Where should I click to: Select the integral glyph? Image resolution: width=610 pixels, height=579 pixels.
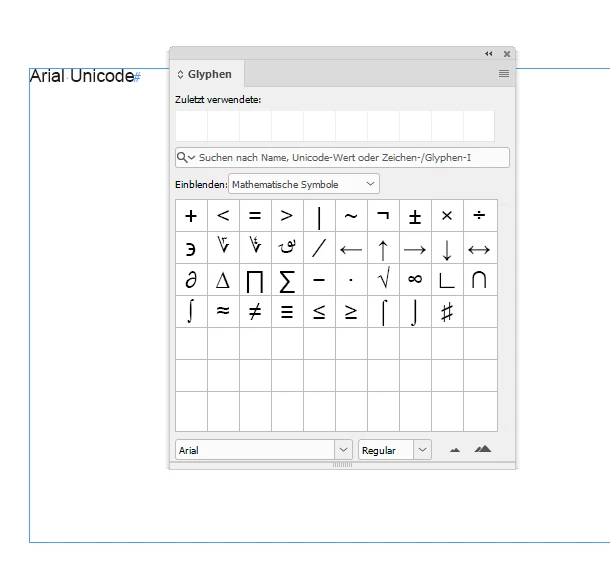pyautogui.click(x=191, y=312)
